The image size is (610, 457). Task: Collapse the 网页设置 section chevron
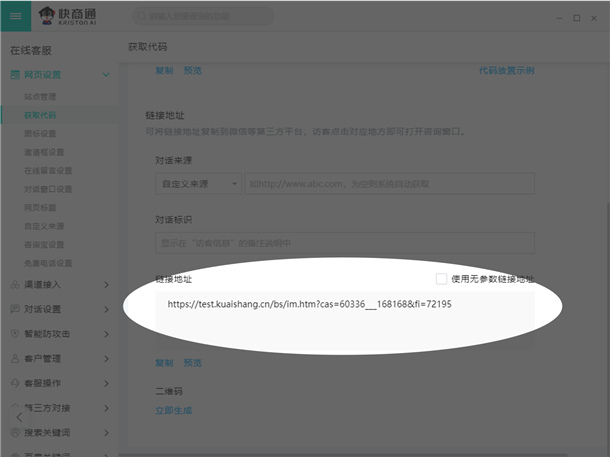coord(106,75)
